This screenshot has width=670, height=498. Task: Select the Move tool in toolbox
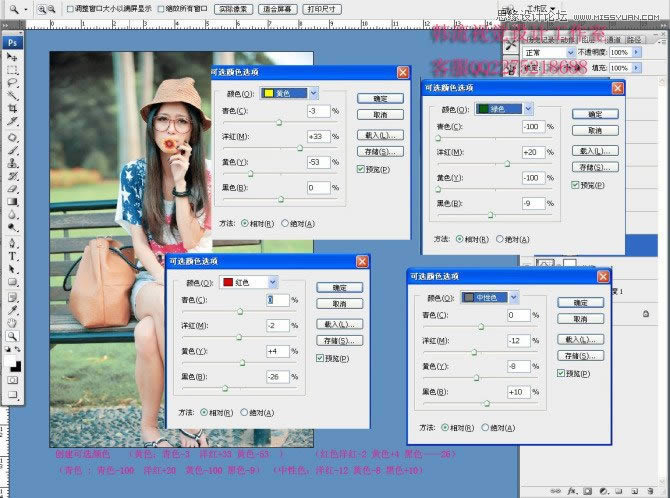click(12, 56)
